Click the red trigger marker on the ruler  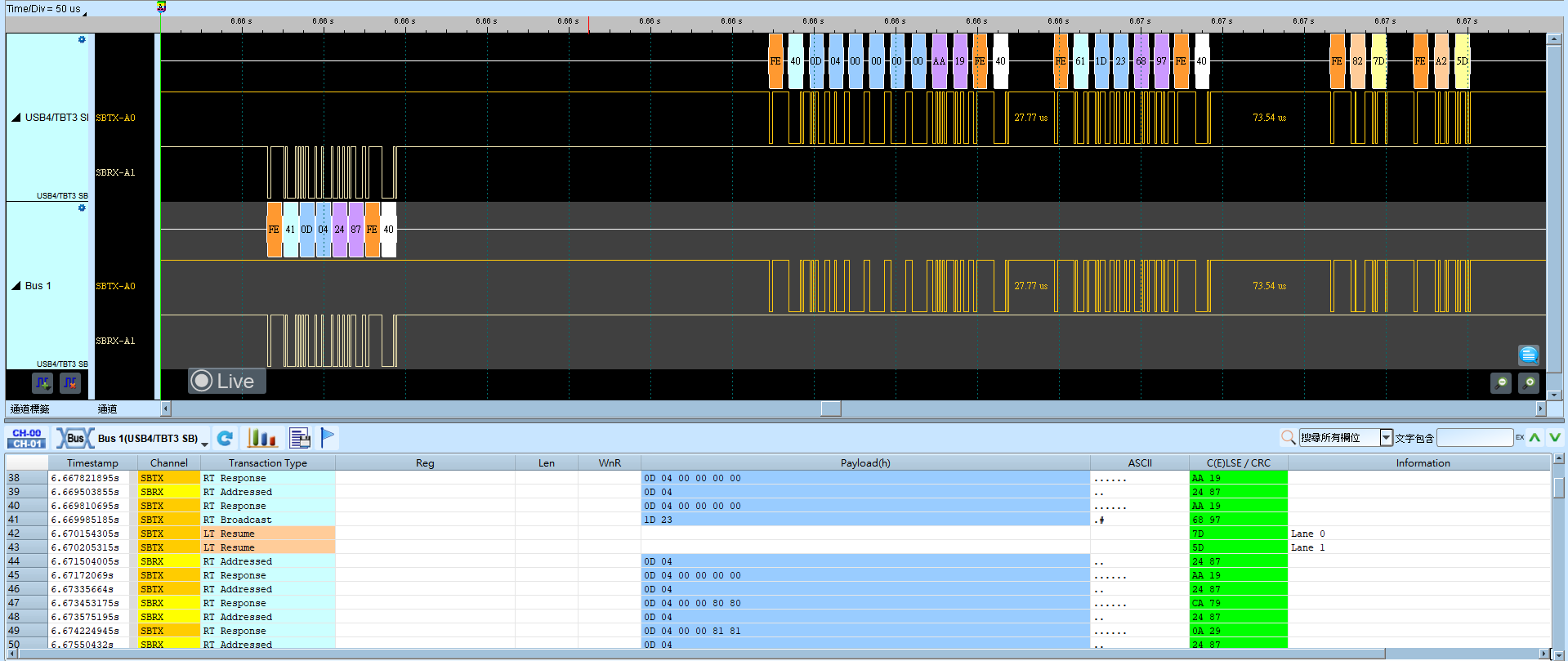point(588,25)
